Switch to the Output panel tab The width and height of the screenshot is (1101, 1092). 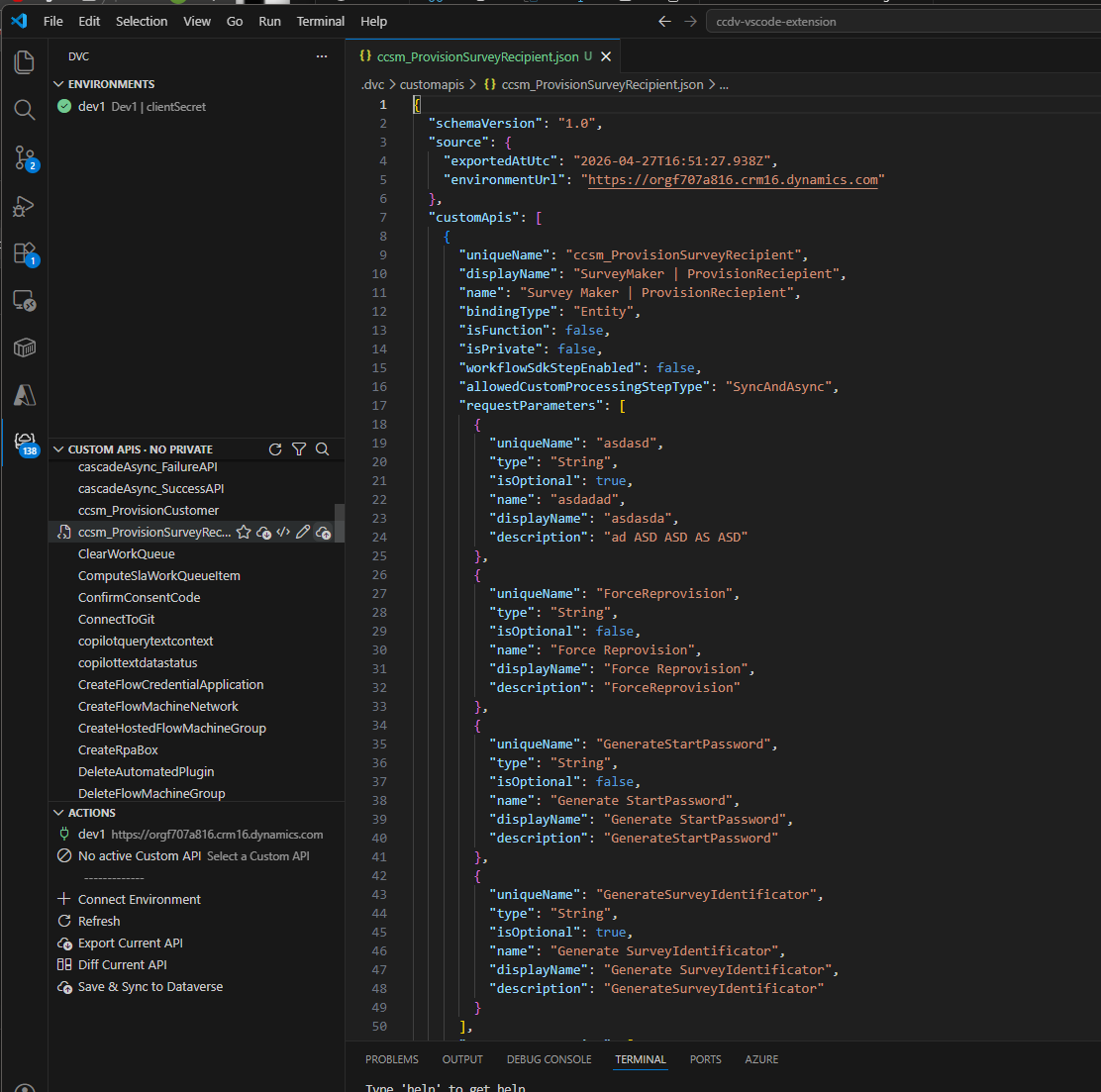click(462, 1059)
